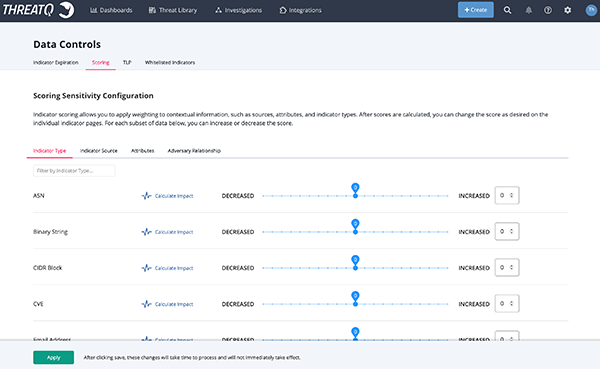This screenshot has height=369, width=600.
Task: Switch to the TLP tab
Action: [x=127, y=62]
